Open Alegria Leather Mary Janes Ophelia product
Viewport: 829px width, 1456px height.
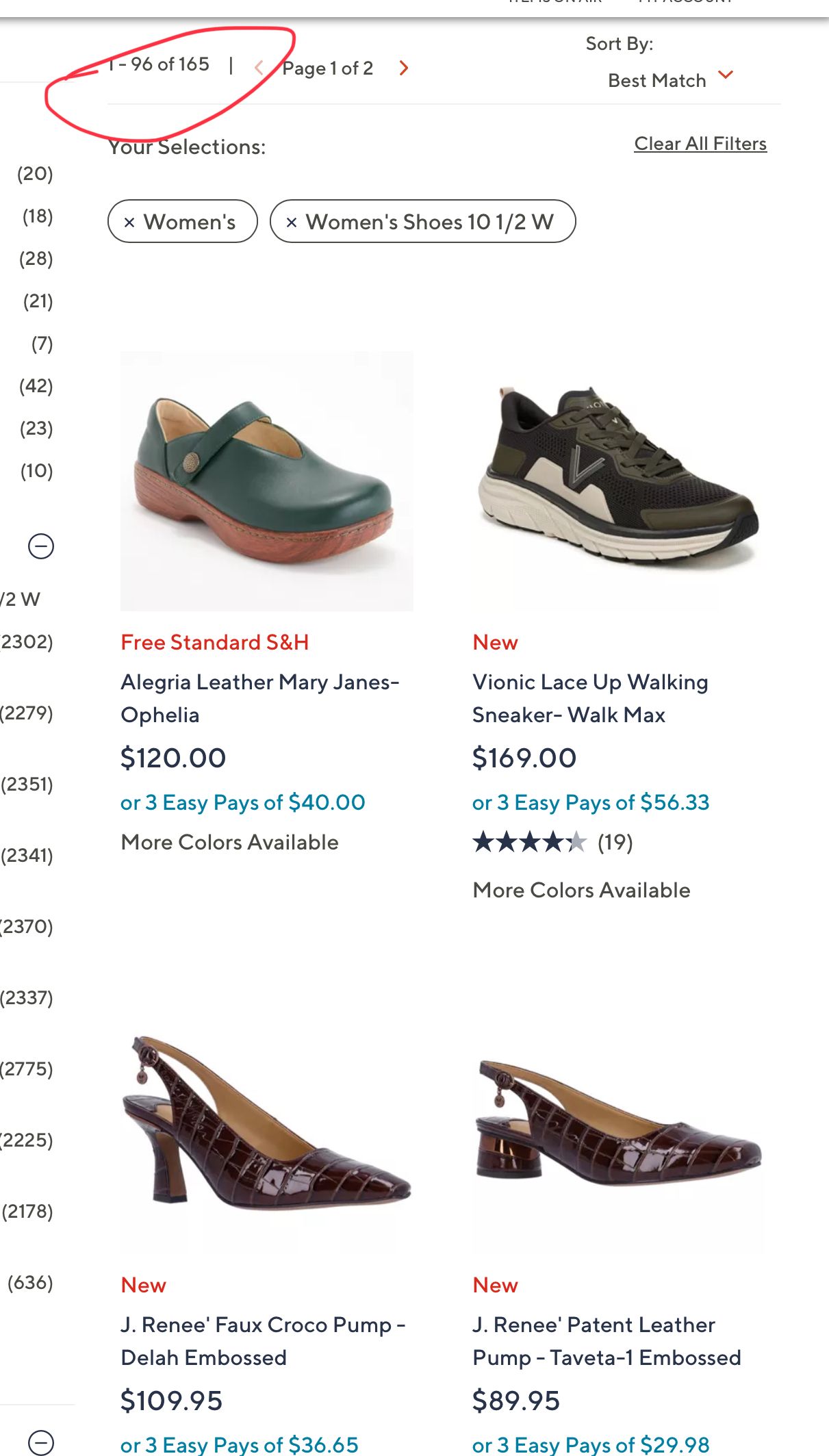click(259, 698)
